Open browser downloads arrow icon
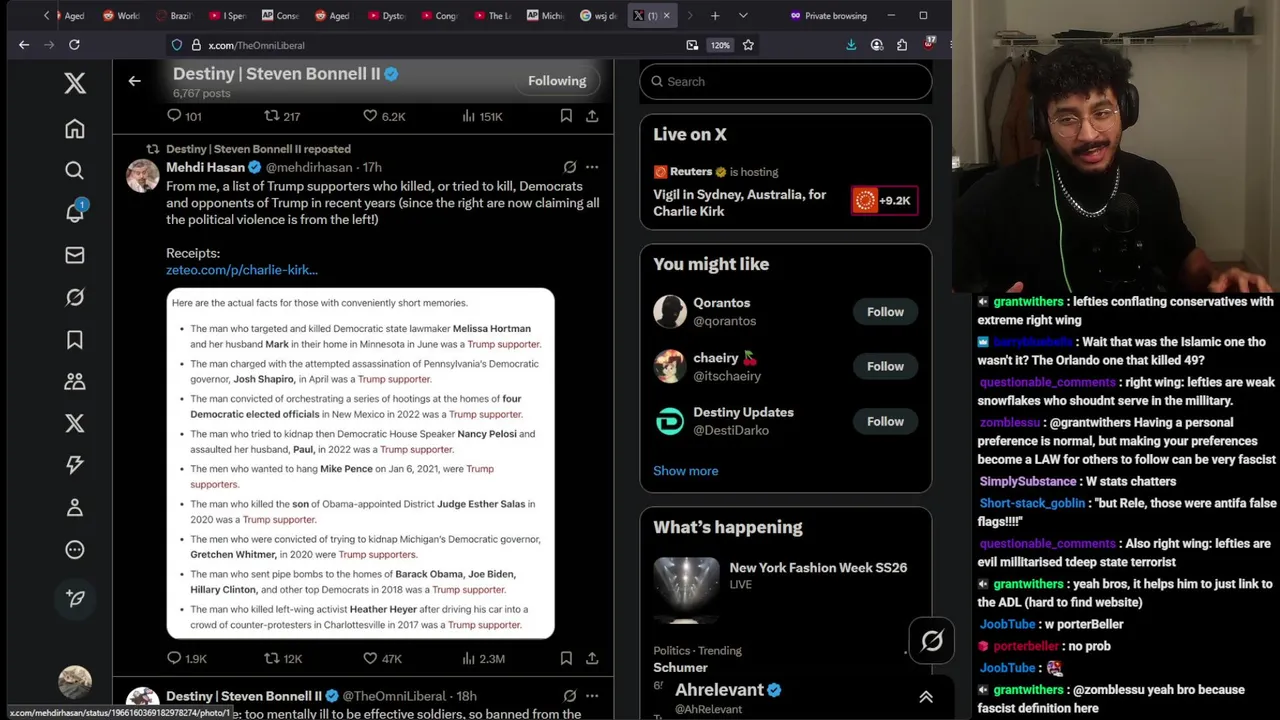Image resolution: width=1280 pixels, height=720 pixels. 851,45
